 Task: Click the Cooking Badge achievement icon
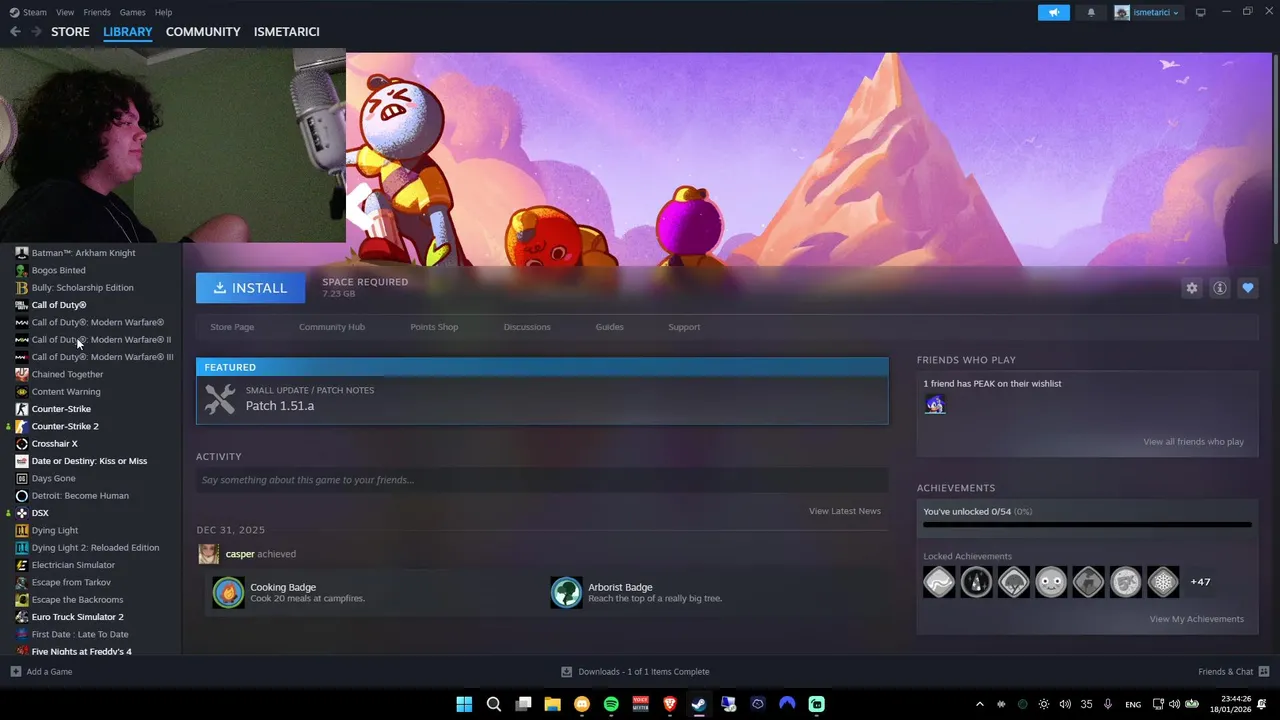coord(228,592)
